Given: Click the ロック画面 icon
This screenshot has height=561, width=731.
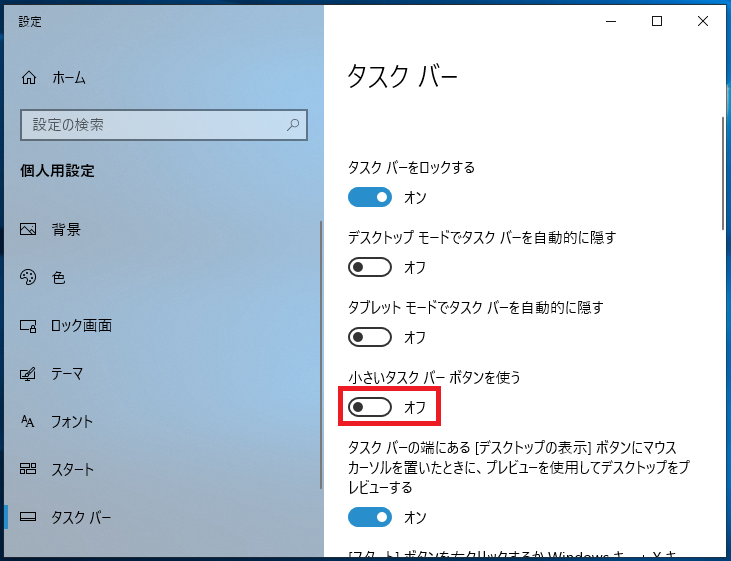Looking at the screenshot, I should pos(28,326).
